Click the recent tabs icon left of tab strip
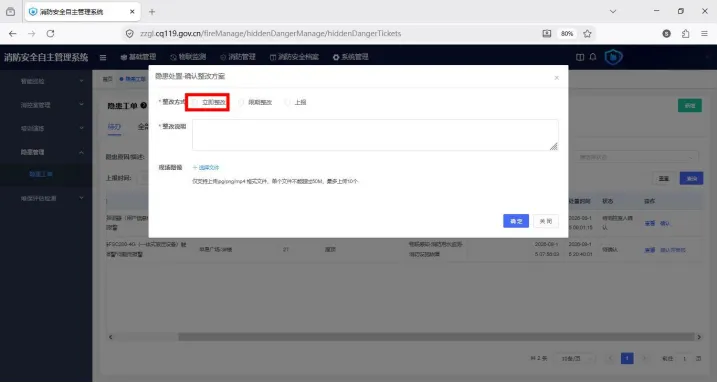 point(11,12)
